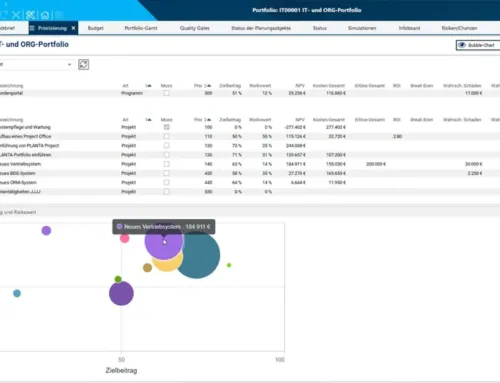Click the Zielbeitrag axis label under the chart
This screenshot has width=500, height=383.
pos(121,370)
